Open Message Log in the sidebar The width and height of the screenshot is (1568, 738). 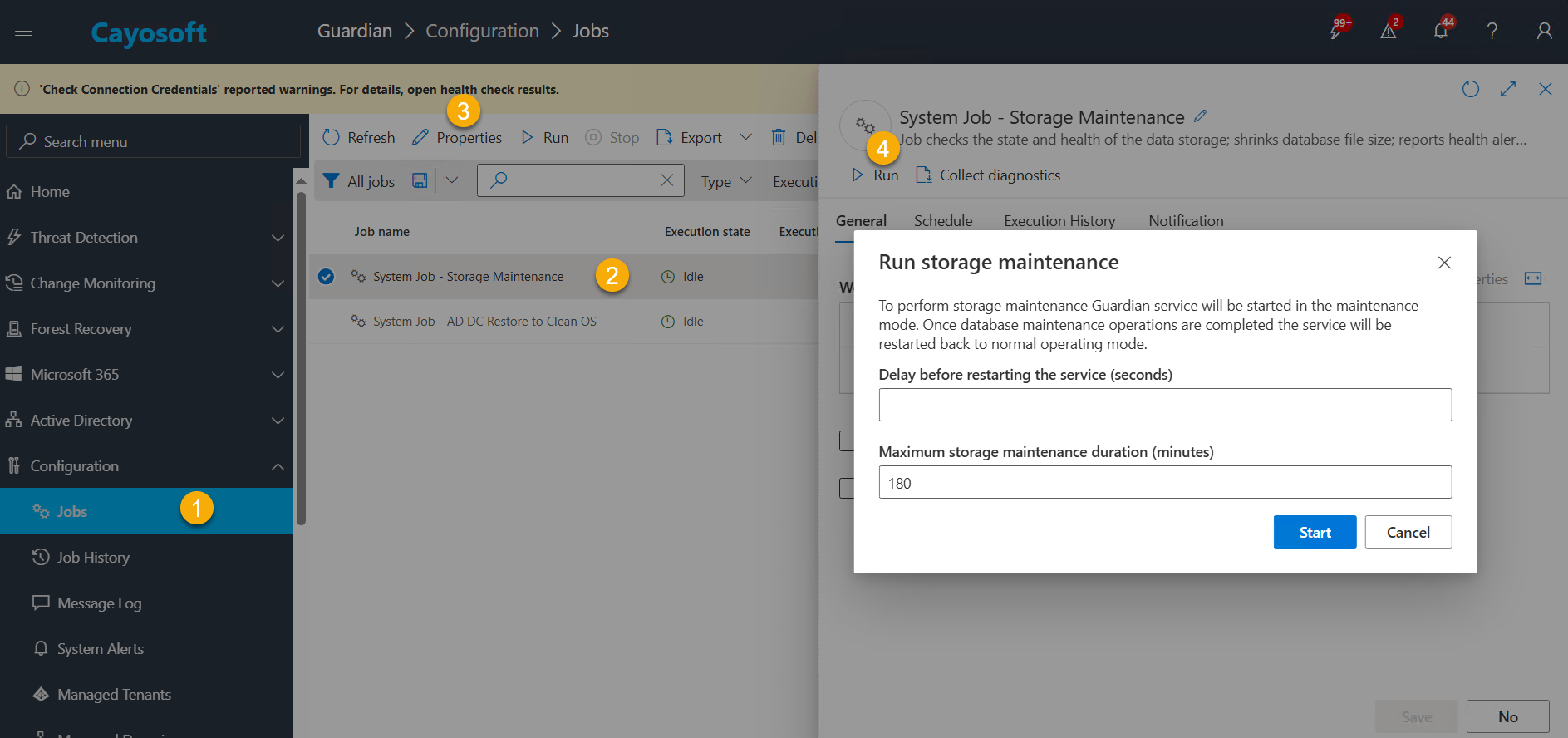tap(146, 603)
